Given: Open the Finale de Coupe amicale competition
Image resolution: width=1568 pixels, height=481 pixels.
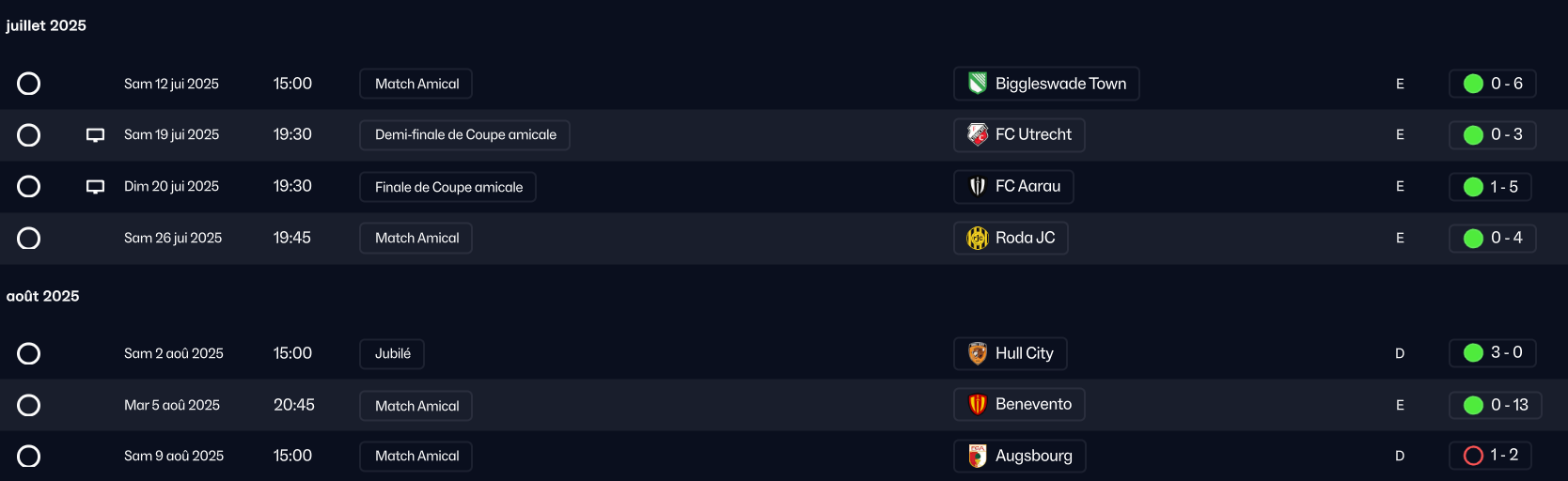Looking at the screenshot, I should (447, 187).
